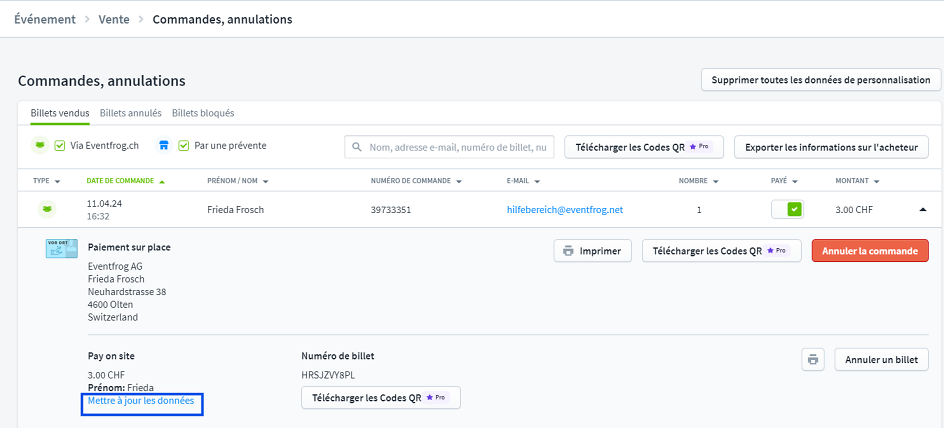Open the Billets bloqués tab
Viewport: 944px width, 428px height.
(x=203, y=113)
